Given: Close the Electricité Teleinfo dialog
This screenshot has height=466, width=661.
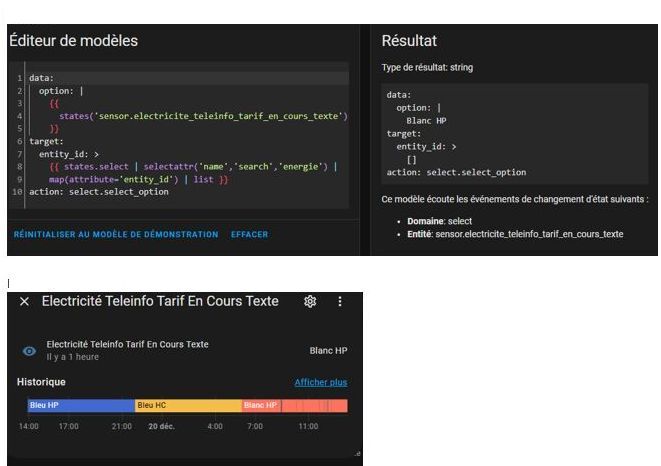Looking at the screenshot, I should tap(24, 302).
